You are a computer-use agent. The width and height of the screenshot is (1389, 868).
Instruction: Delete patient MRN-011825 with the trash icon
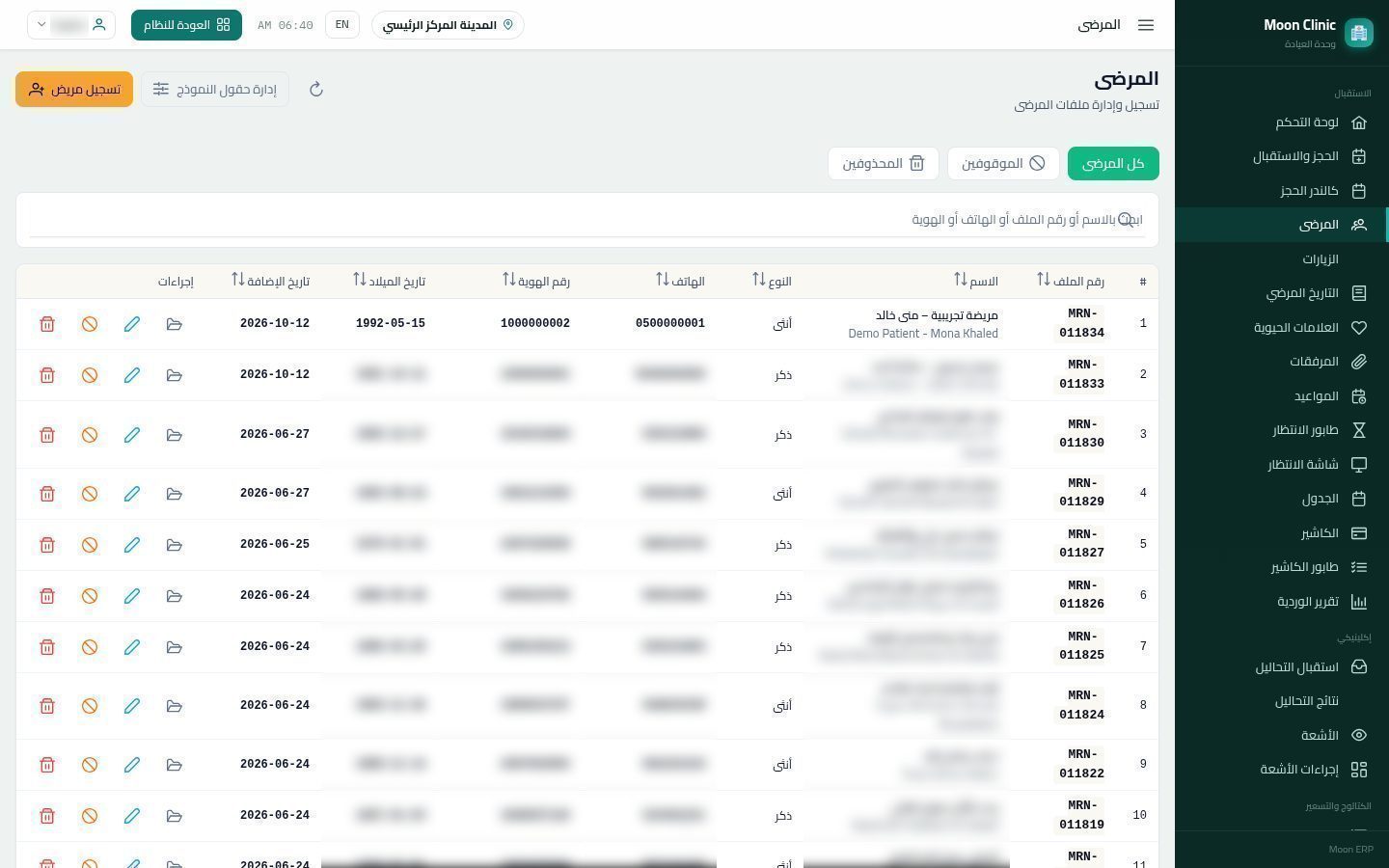pyautogui.click(x=47, y=647)
